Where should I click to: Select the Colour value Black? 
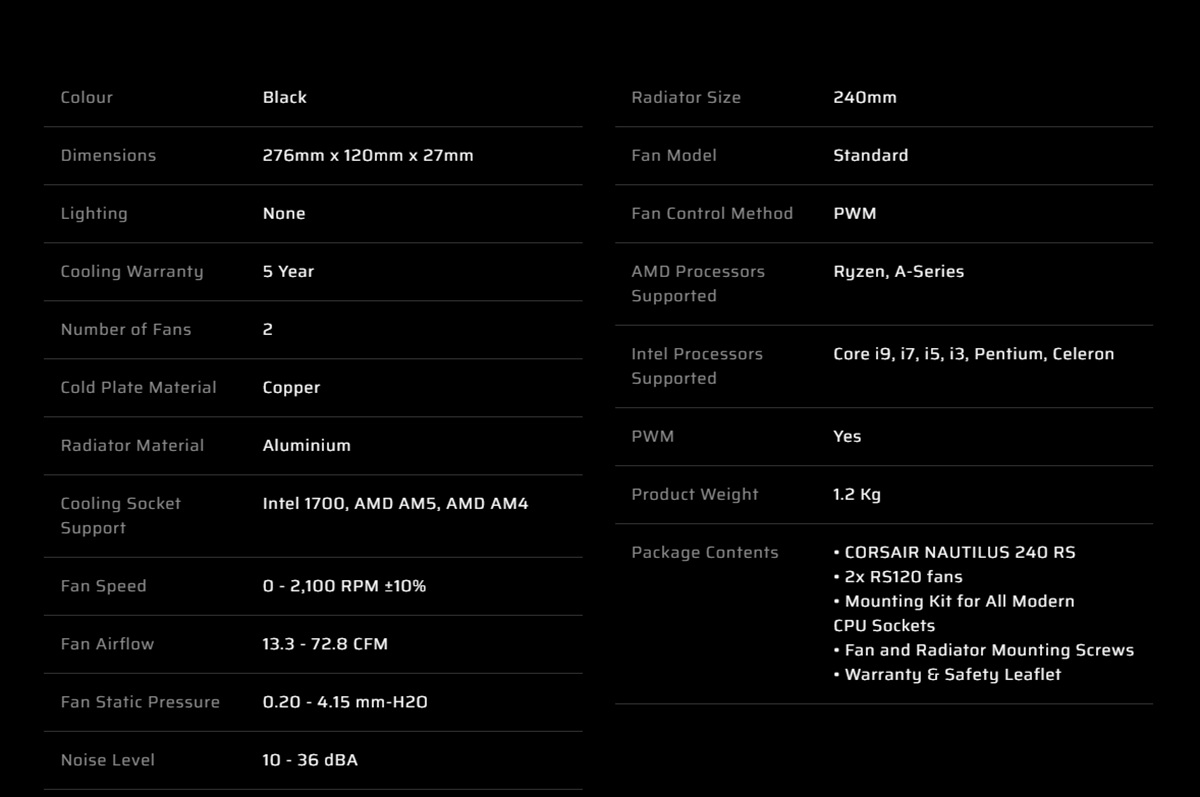pyautogui.click(x=284, y=97)
